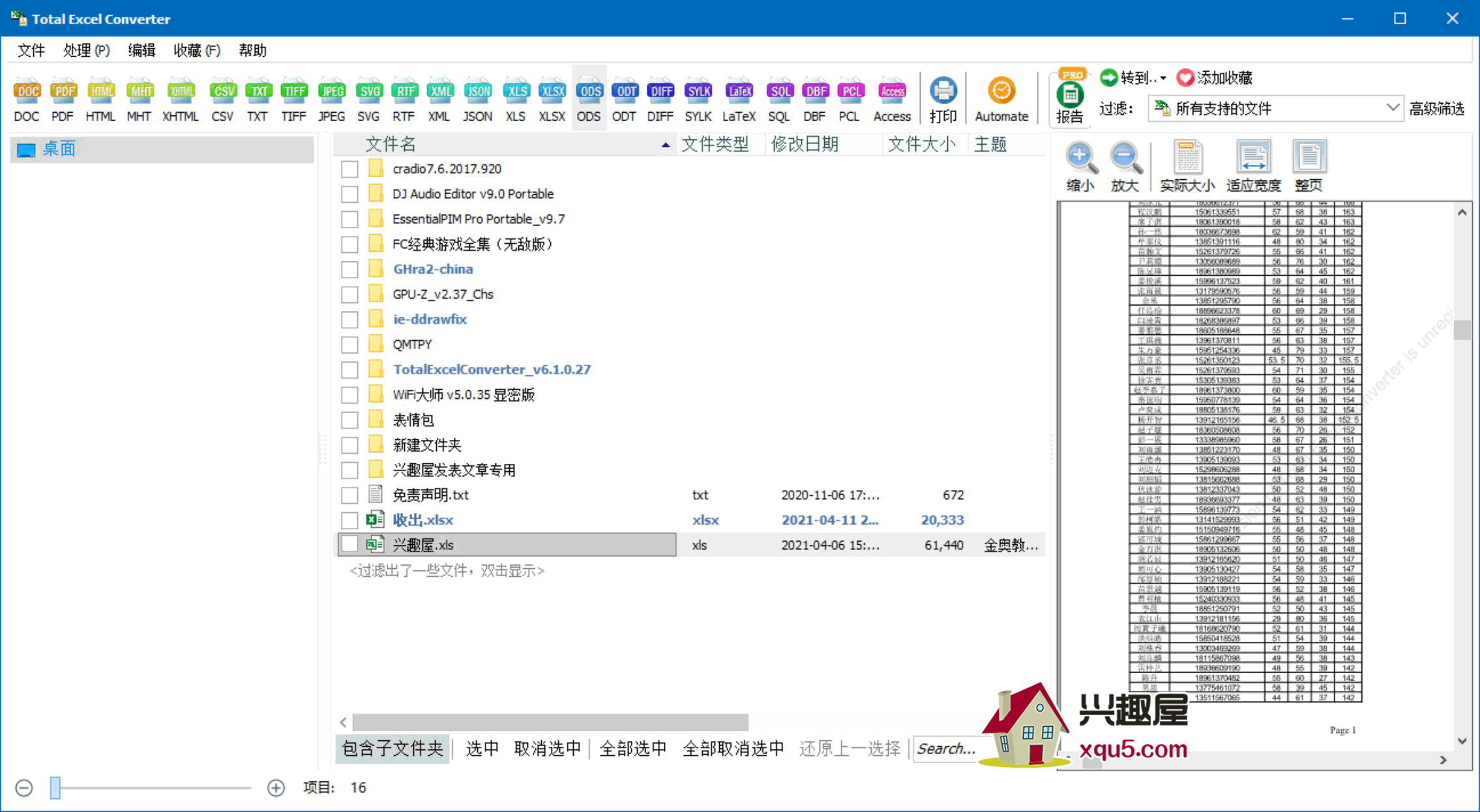Tick the checkbox for 兴趣屋.xls
The image size is (1480, 812).
click(349, 545)
